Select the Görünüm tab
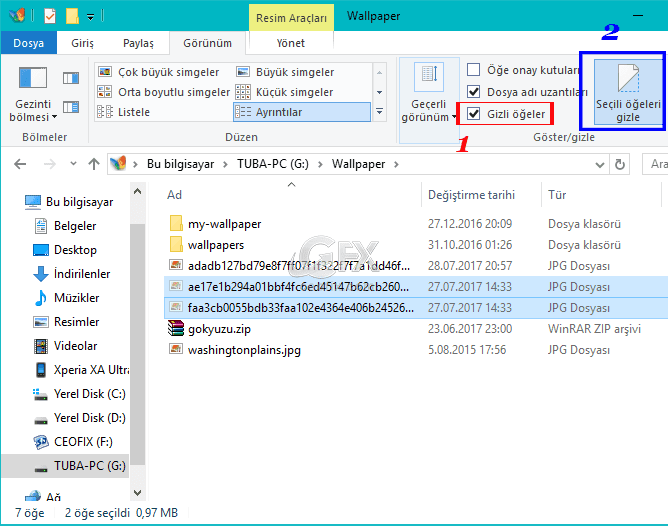 point(207,43)
